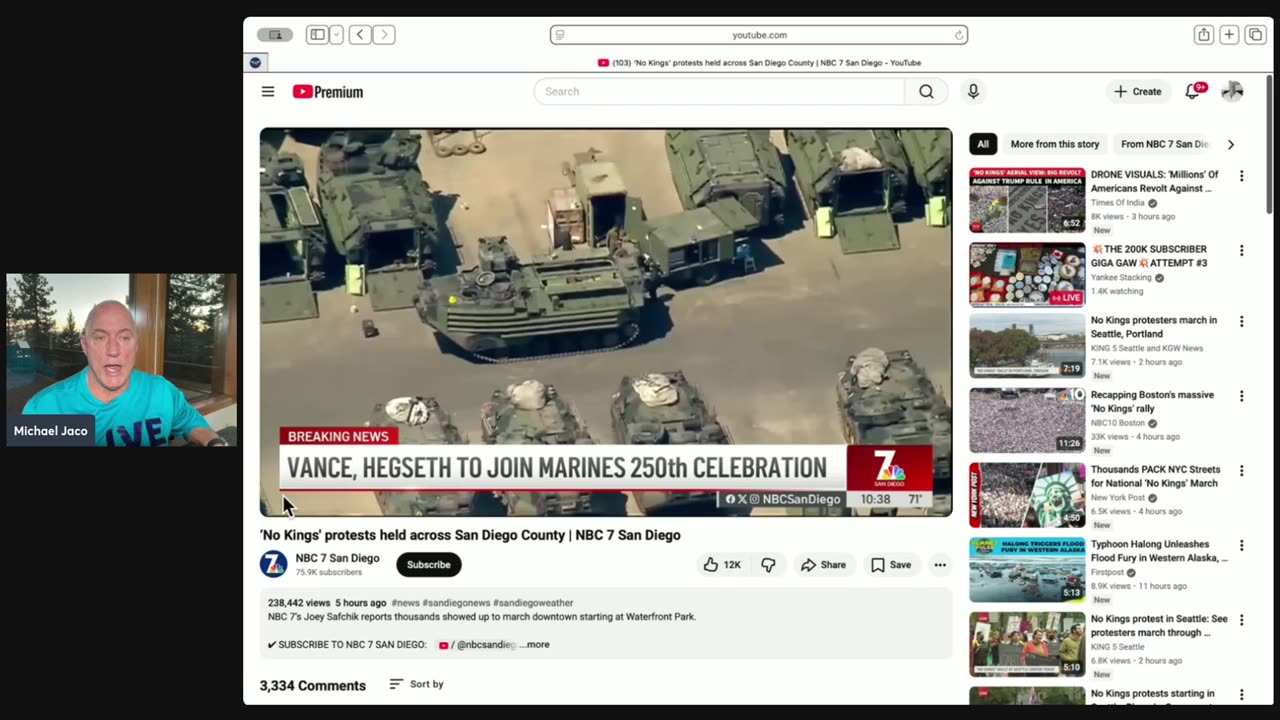The image size is (1280, 720).
Task: Open options for NYC Streets video
Action: tap(1241, 471)
